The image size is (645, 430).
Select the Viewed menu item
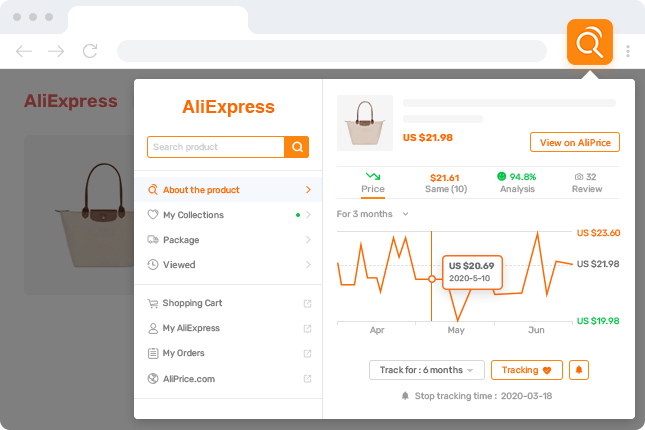point(228,265)
